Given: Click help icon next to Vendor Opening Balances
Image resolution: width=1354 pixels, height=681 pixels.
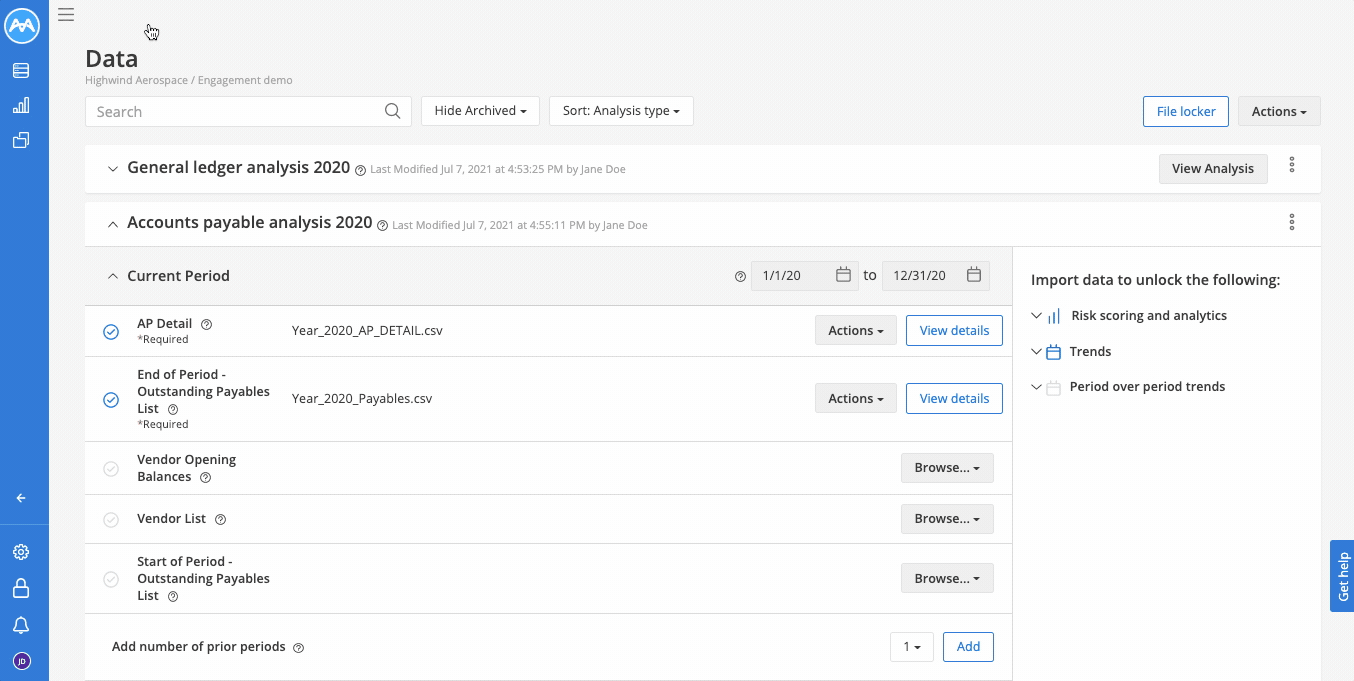Looking at the screenshot, I should coord(205,478).
